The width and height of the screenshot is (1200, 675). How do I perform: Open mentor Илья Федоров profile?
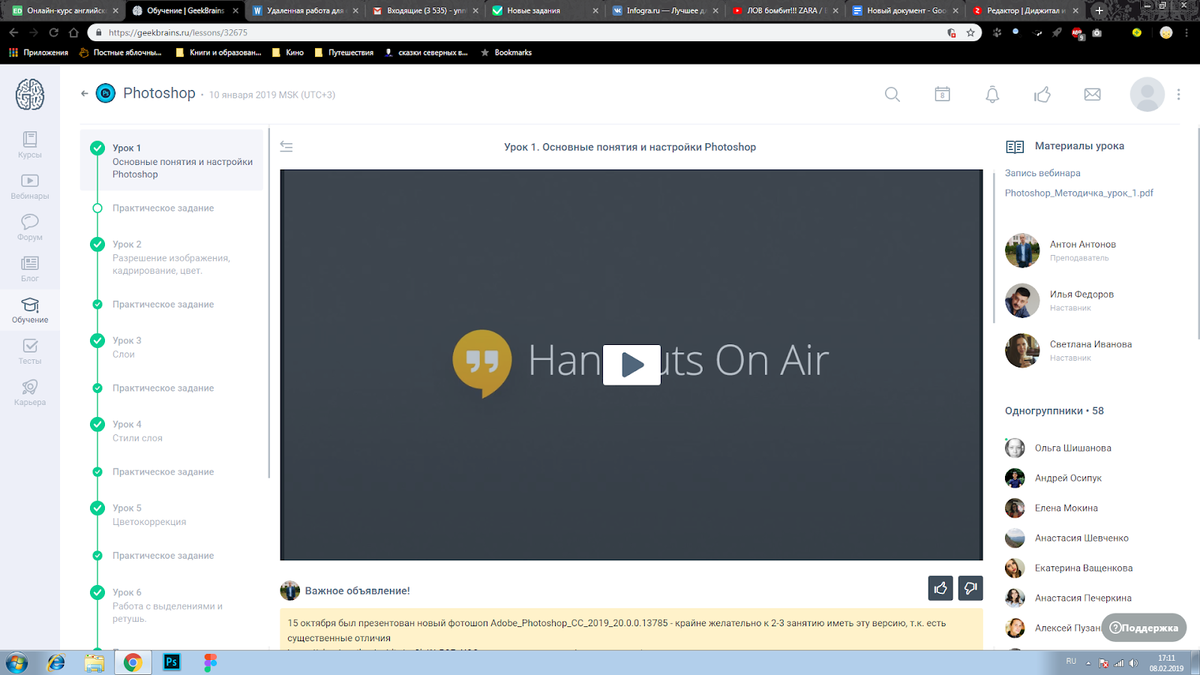[1082, 294]
